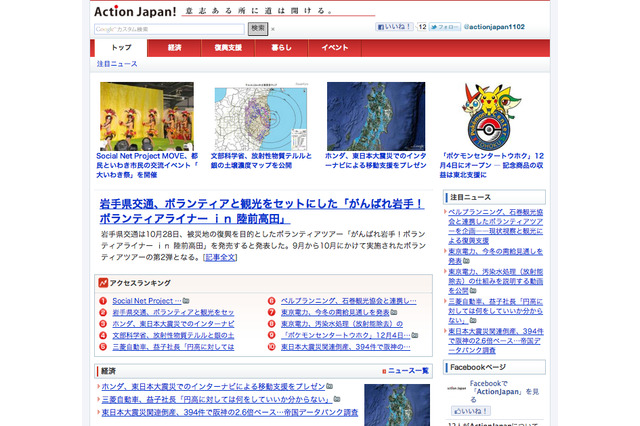Click comment icon after ホンダ 経済 headline
This screenshot has width=640, height=426.
[x=330, y=386]
